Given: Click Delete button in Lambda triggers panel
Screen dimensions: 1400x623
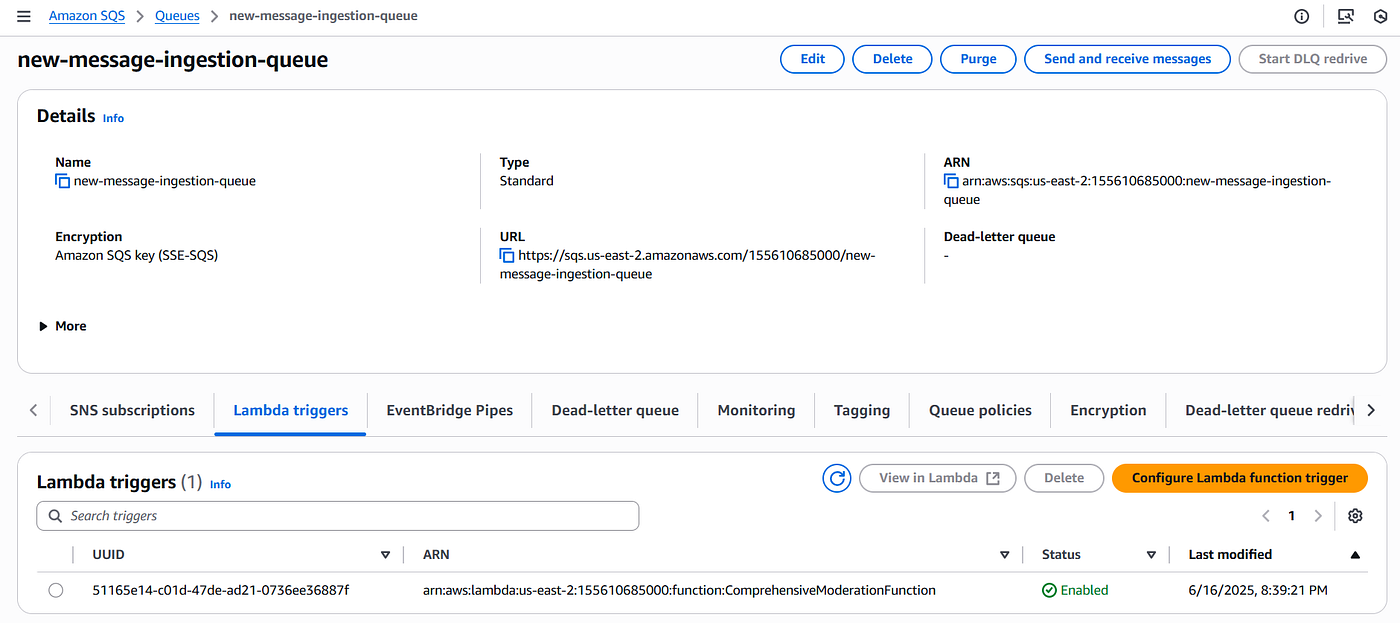Looking at the screenshot, I should [x=1064, y=478].
